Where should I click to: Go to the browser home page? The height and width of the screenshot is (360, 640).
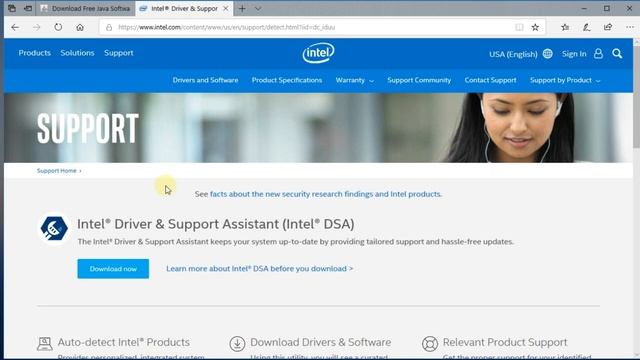point(80,27)
